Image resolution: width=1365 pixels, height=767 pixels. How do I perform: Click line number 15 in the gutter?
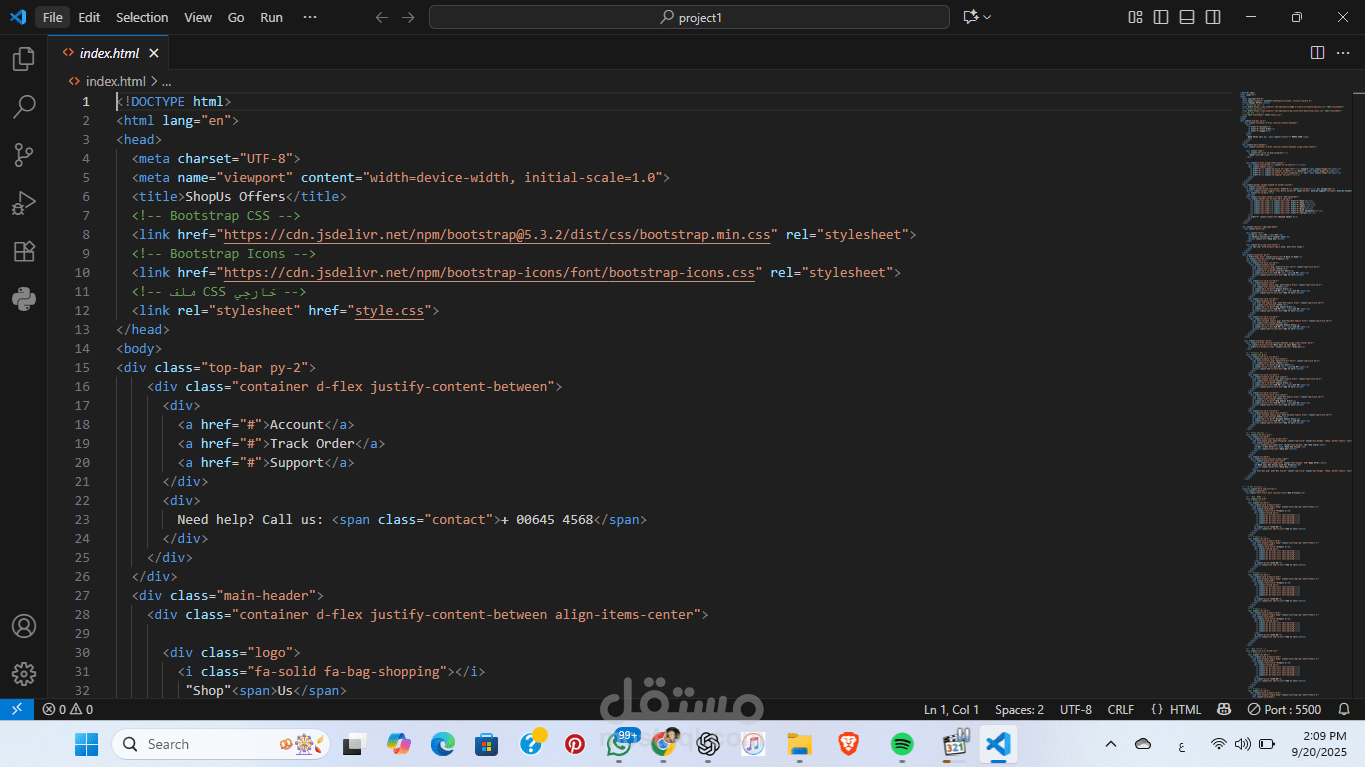click(x=82, y=367)
